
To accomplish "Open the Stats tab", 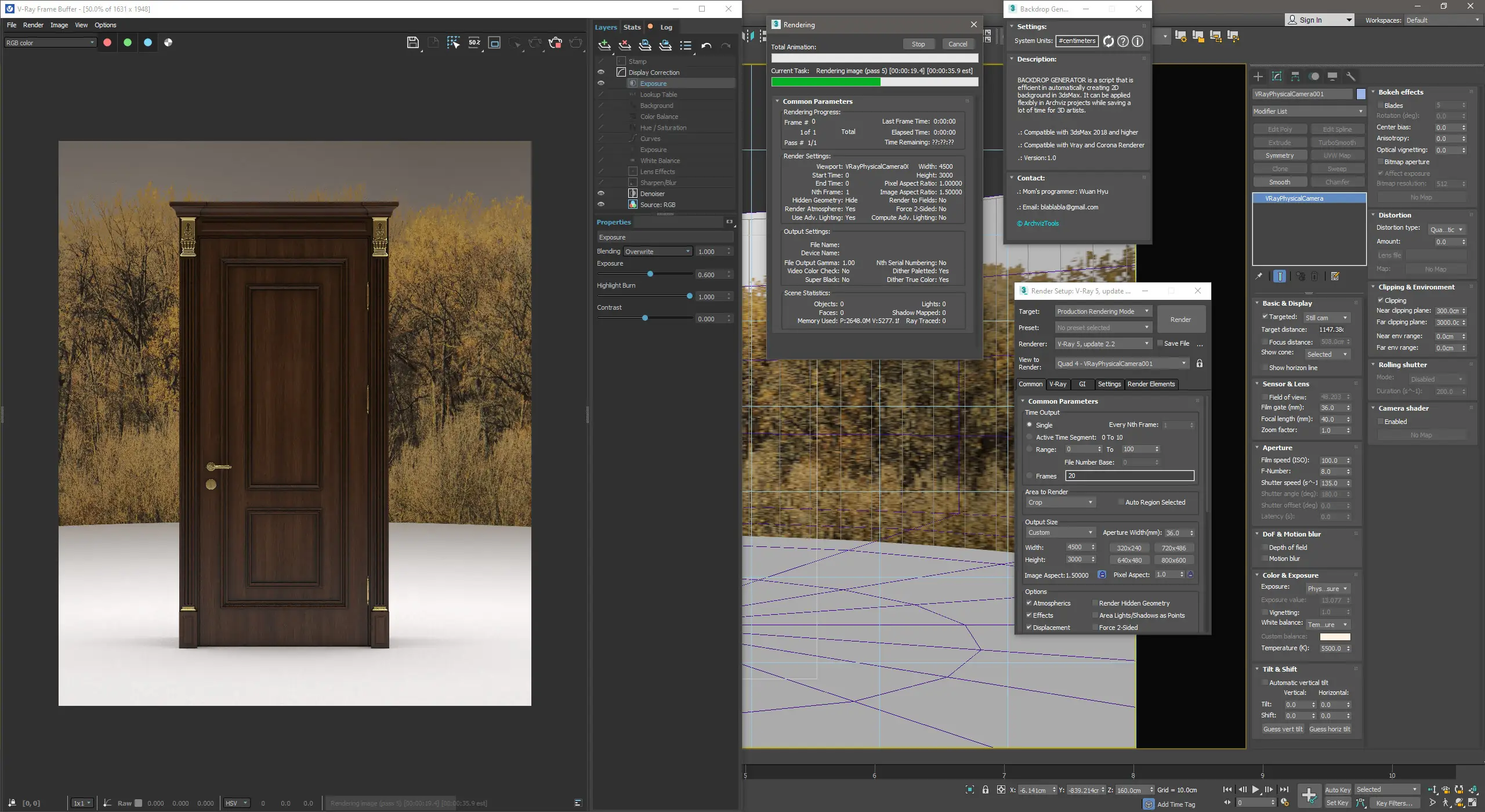I will (x=632, y=27).
